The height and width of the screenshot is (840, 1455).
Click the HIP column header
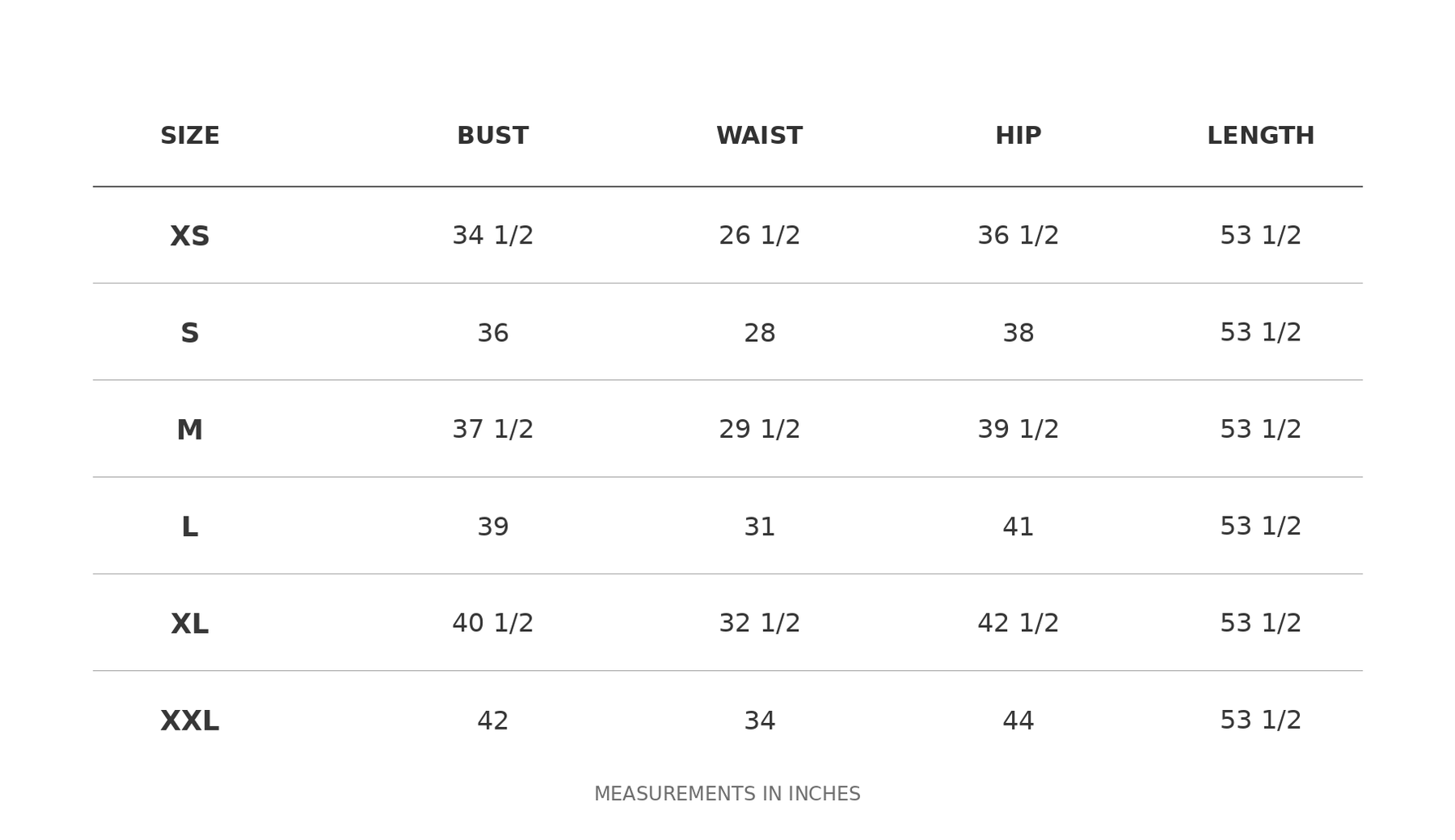pos(1018,136)
